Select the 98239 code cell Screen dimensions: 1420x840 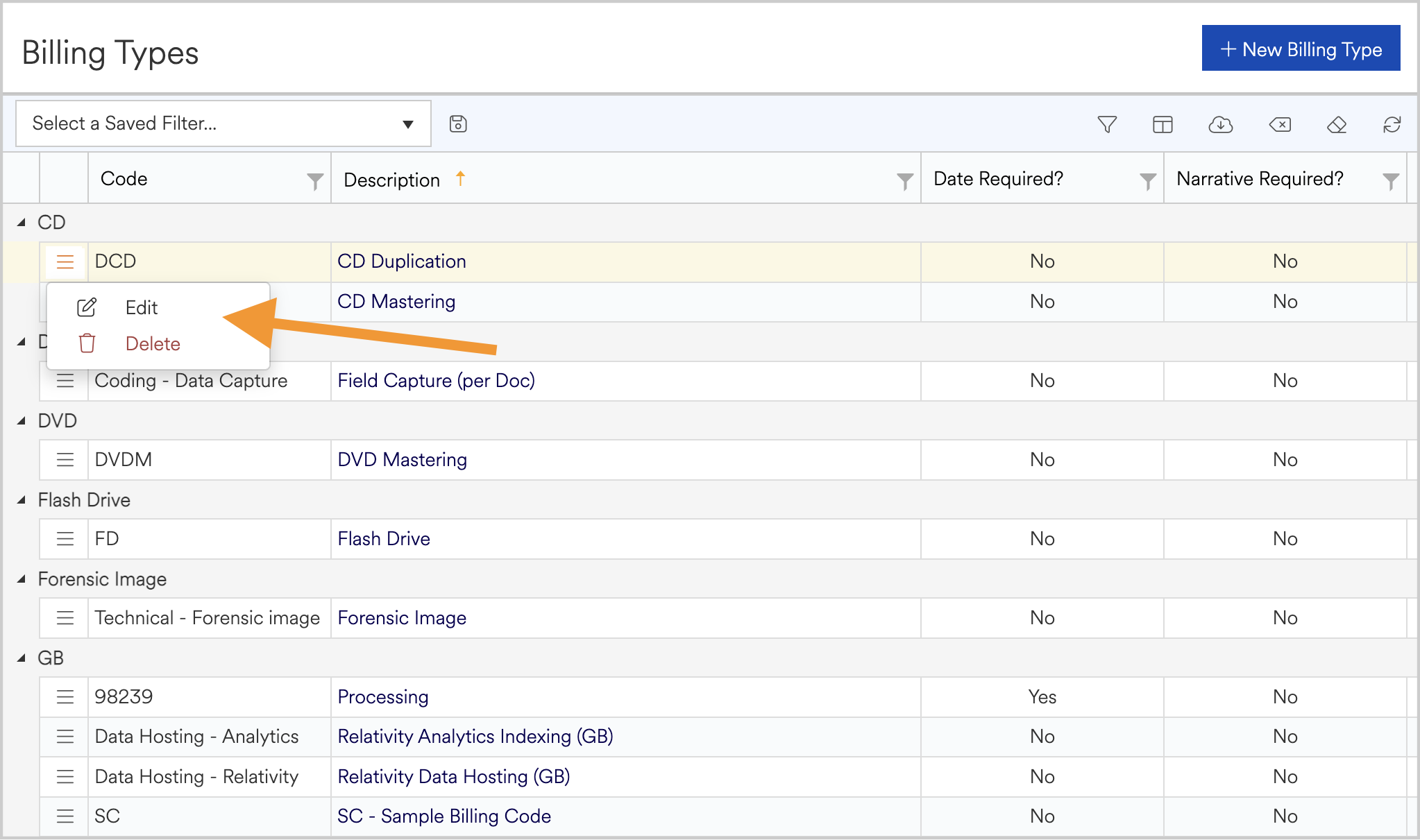coord(210,697)
